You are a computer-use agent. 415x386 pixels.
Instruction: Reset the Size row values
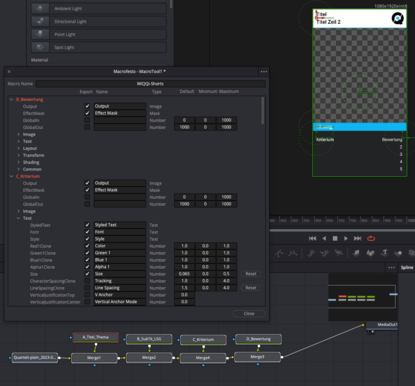pyautogui.click(x=251, y=274)
